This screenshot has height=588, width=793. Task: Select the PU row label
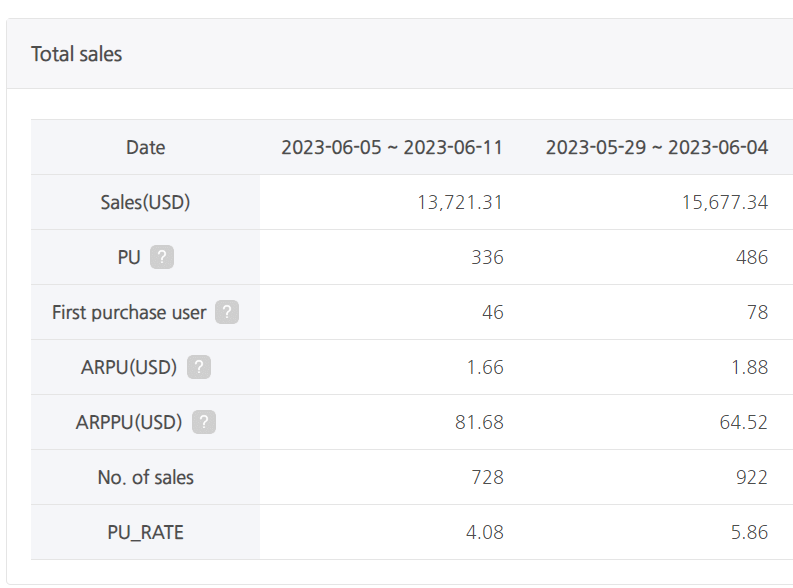click(129, 257)
